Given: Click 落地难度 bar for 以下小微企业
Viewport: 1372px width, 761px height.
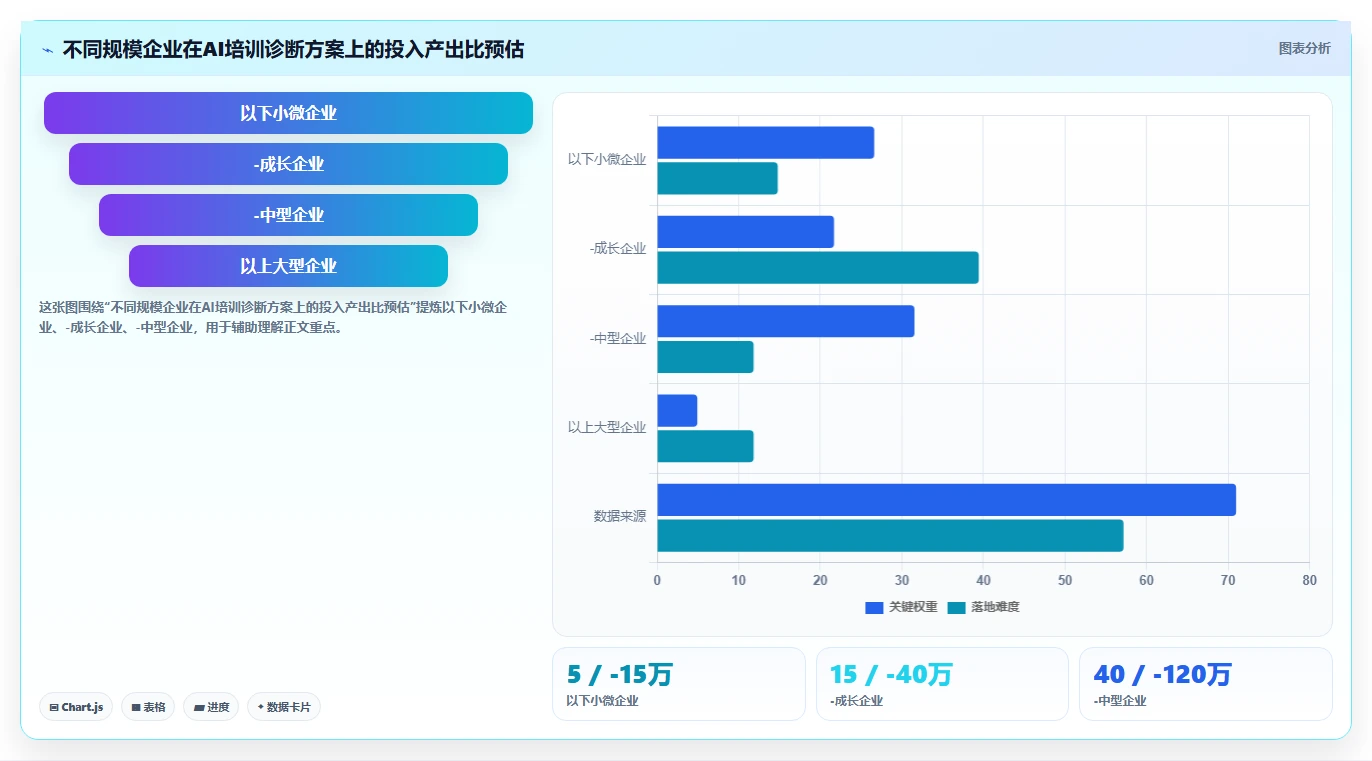Looking at the screenshot, I should coord(717,178).
